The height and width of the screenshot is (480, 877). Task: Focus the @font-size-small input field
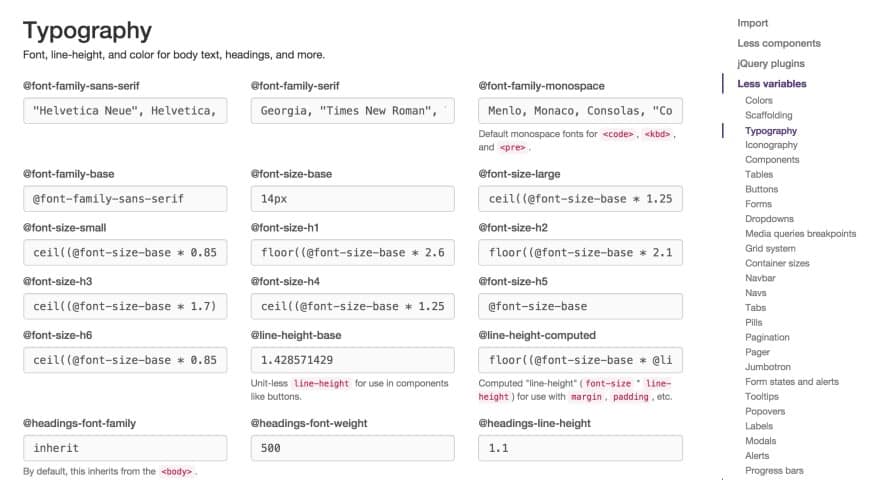[125, 252]
